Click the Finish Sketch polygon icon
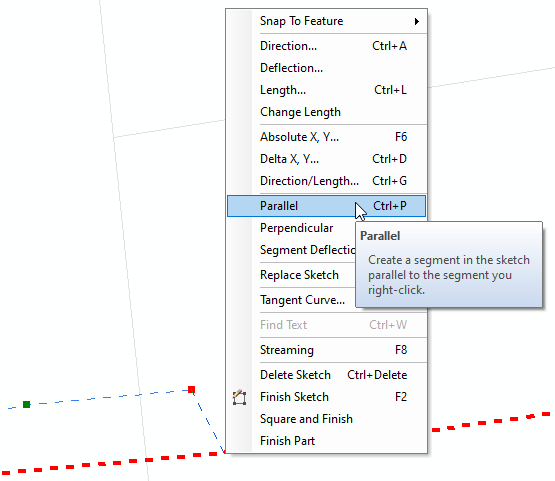The height and width of the screenshot is (481, 555). coord(239,397)
